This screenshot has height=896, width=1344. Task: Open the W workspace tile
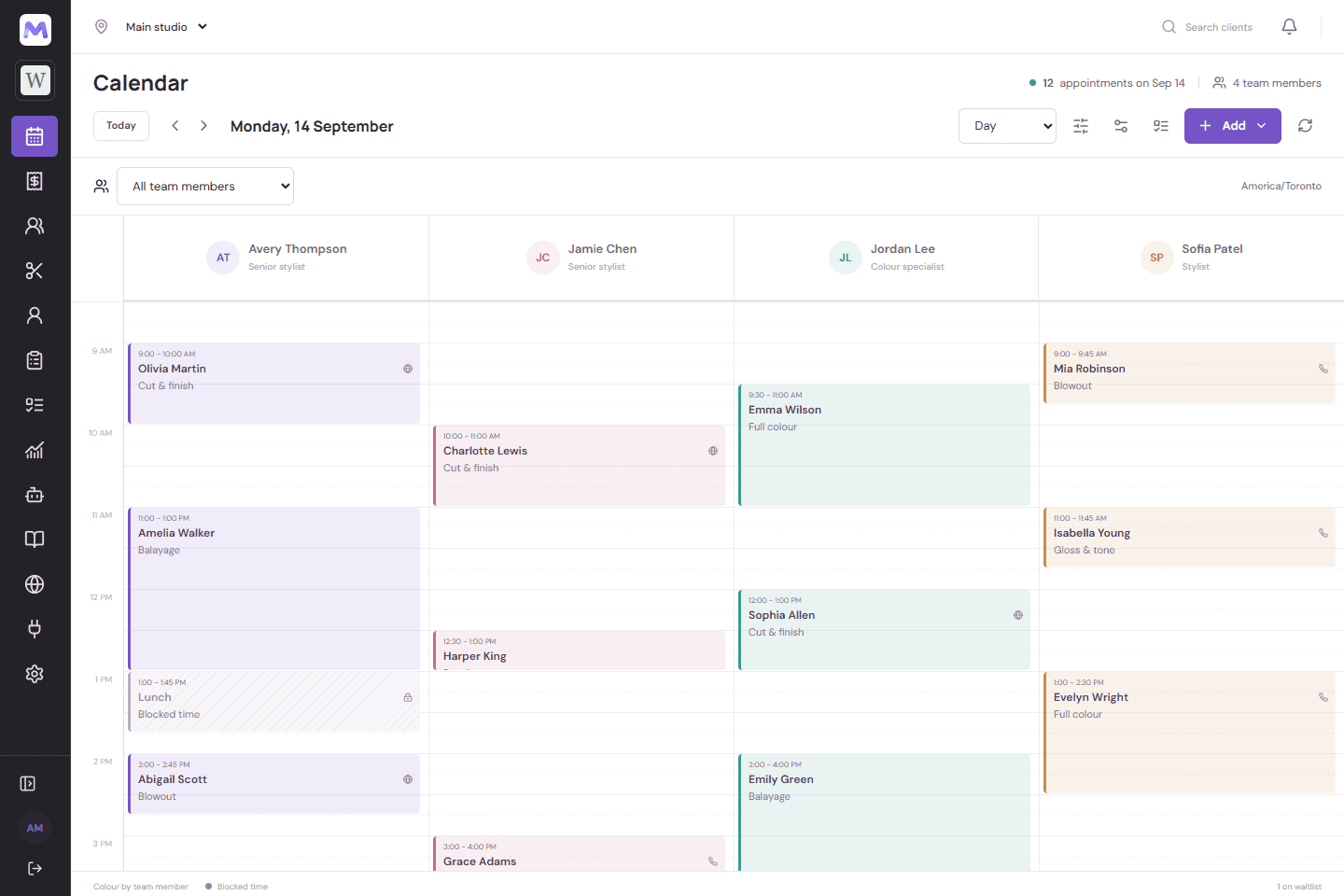click(x=35, y=80)
